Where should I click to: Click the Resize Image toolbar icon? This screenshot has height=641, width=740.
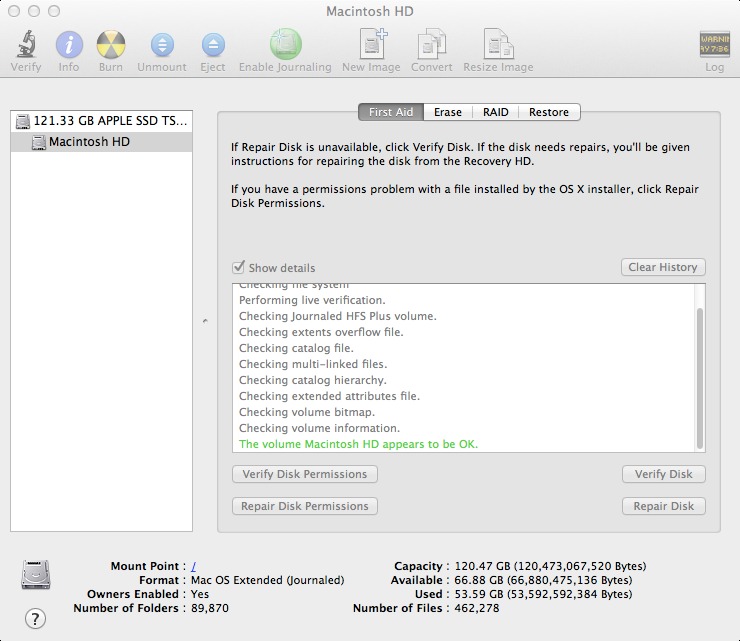click(x=499, y=44)
